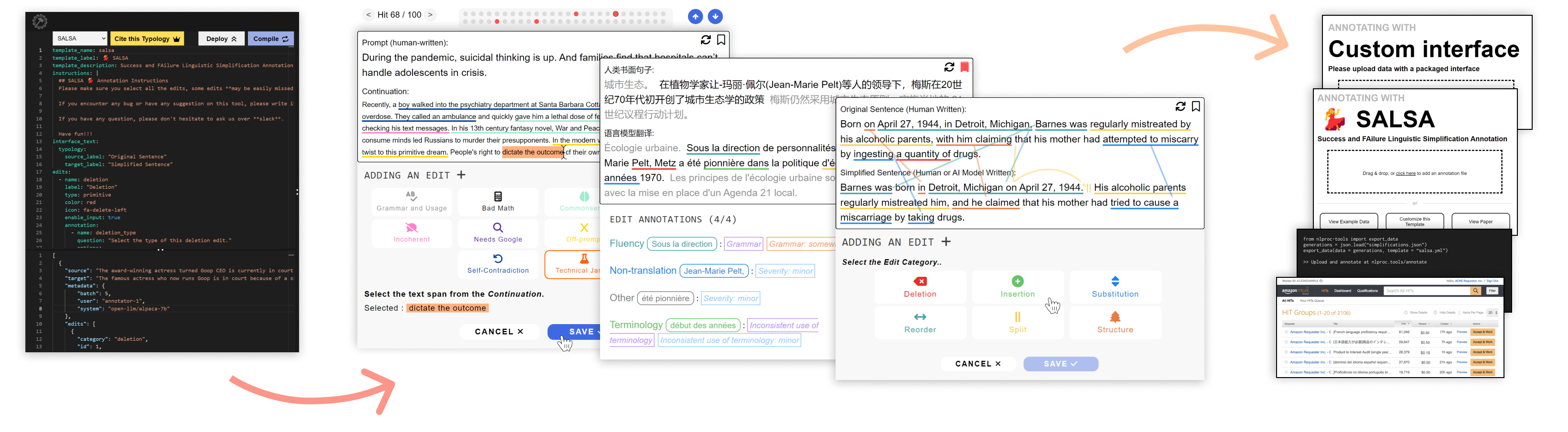The width and height of the screenshot is (1568, 432).
Task: Click the 'click here' upload link
Action: 1406,173
